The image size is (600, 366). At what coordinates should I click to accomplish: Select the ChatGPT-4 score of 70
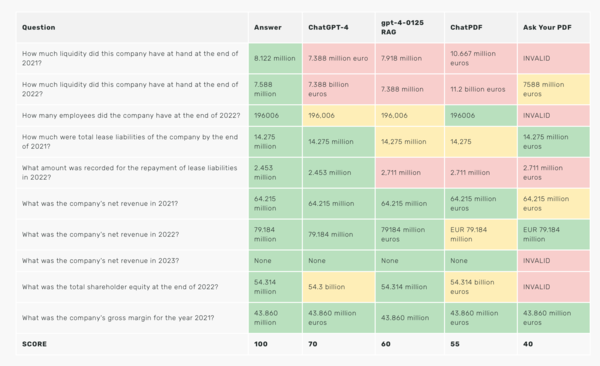click(313, 344)
